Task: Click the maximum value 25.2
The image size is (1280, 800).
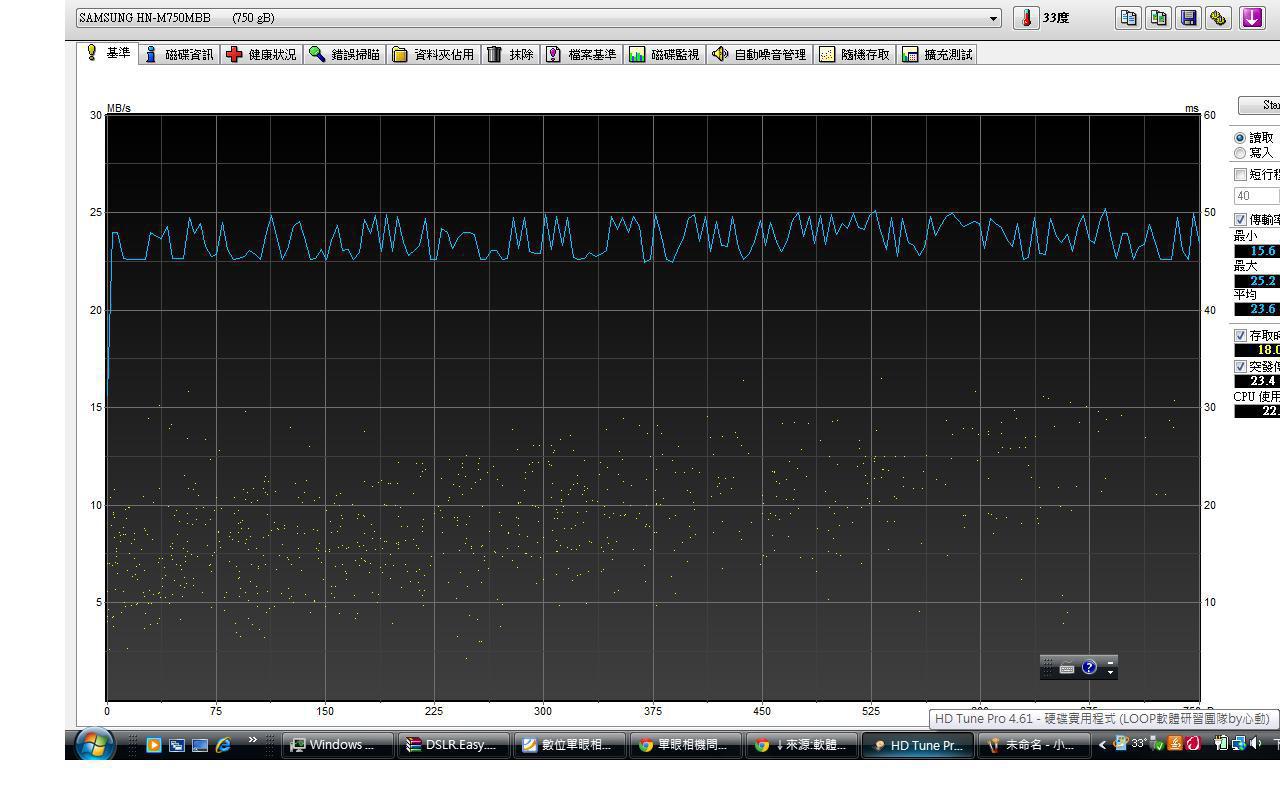Action: (x=1257, y=281)
